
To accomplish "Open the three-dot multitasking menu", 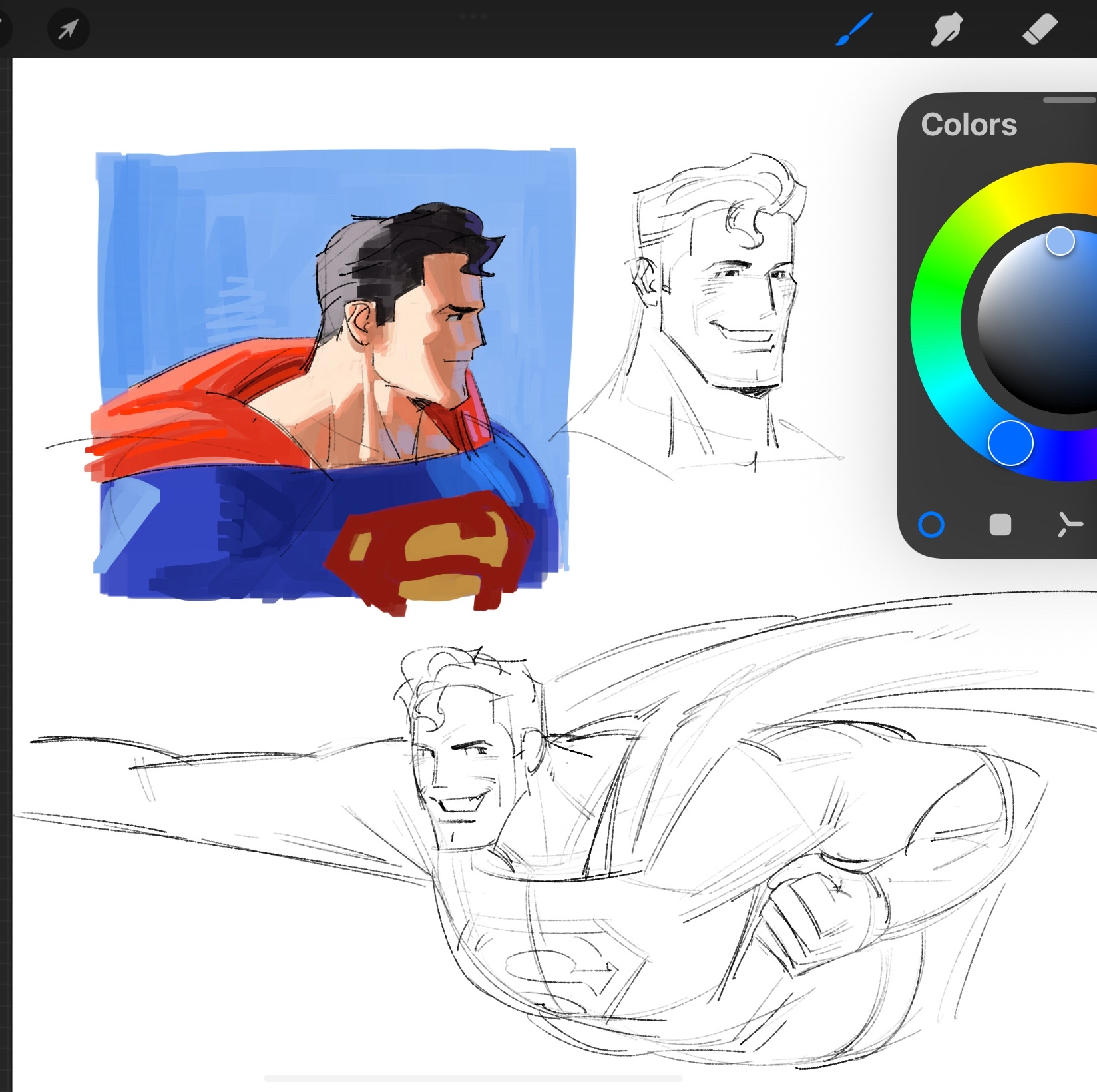I will point(473,16).
